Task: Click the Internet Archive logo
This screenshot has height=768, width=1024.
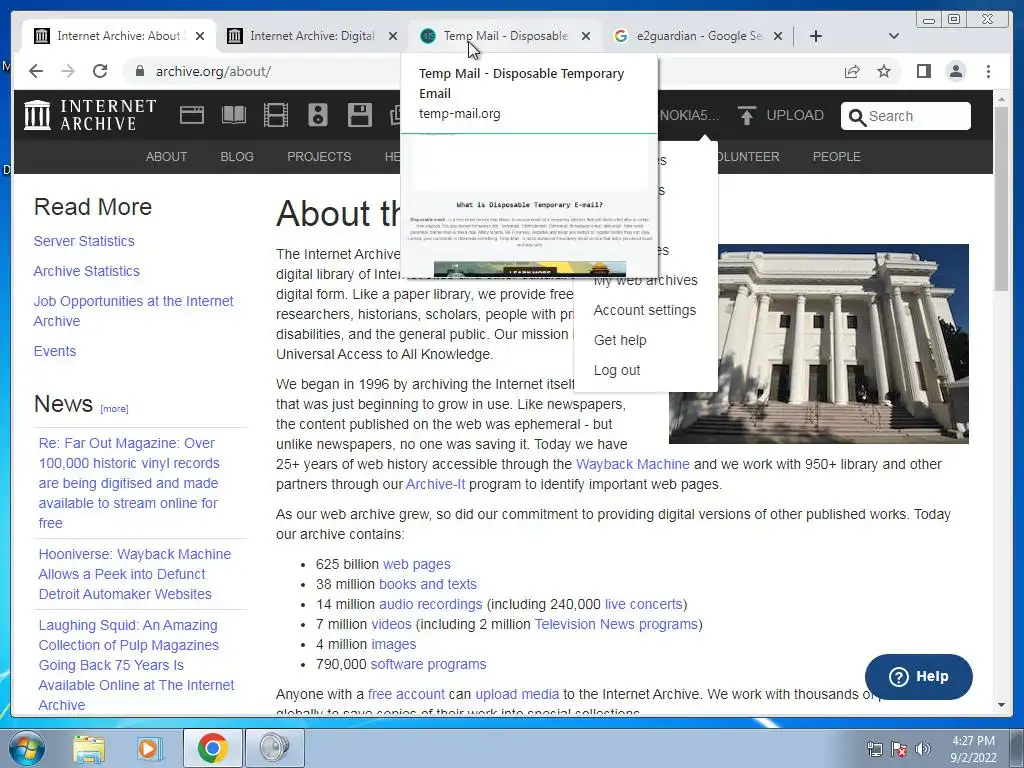Action: [x=90, y=115]
